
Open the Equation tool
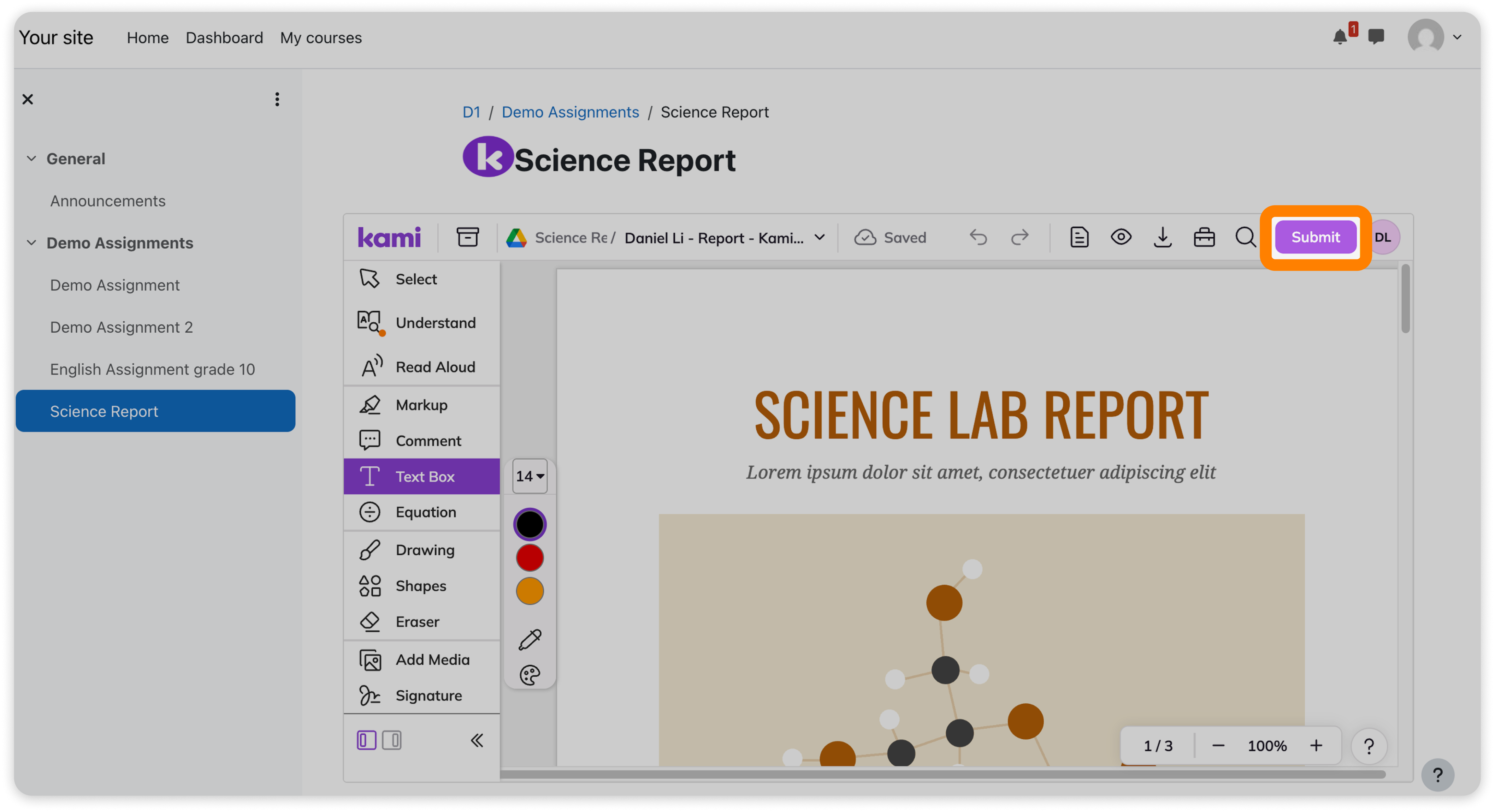coord(421,512)
